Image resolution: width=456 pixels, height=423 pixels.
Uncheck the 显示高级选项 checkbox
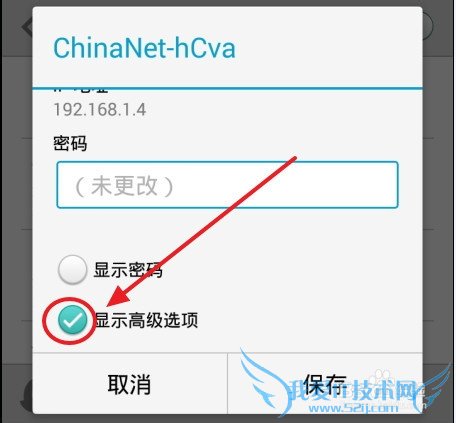click(72, 320)
